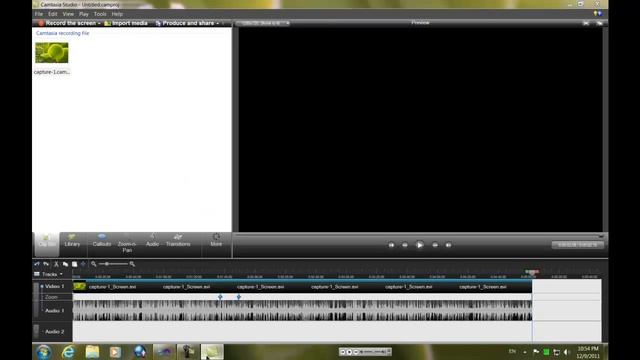The height and width of the screenshot is (360, 640).
Task: Open the Callouts tab
Action: [x=102, y=240]
